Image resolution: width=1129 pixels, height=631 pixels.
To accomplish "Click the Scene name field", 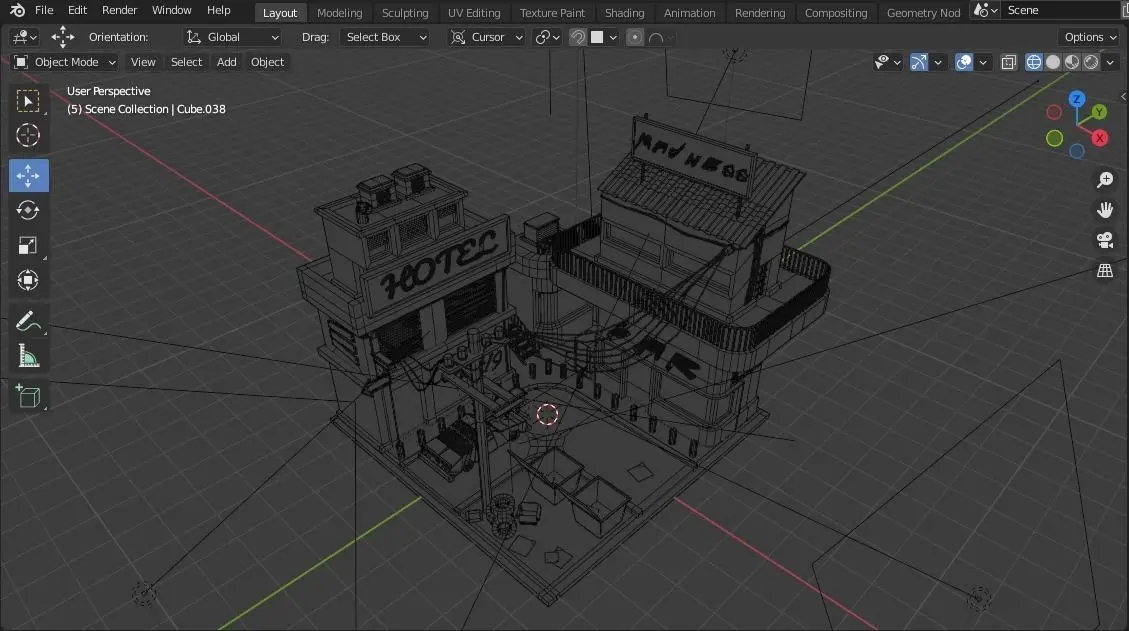I will pyautogui.click(x=1062, y=10).
